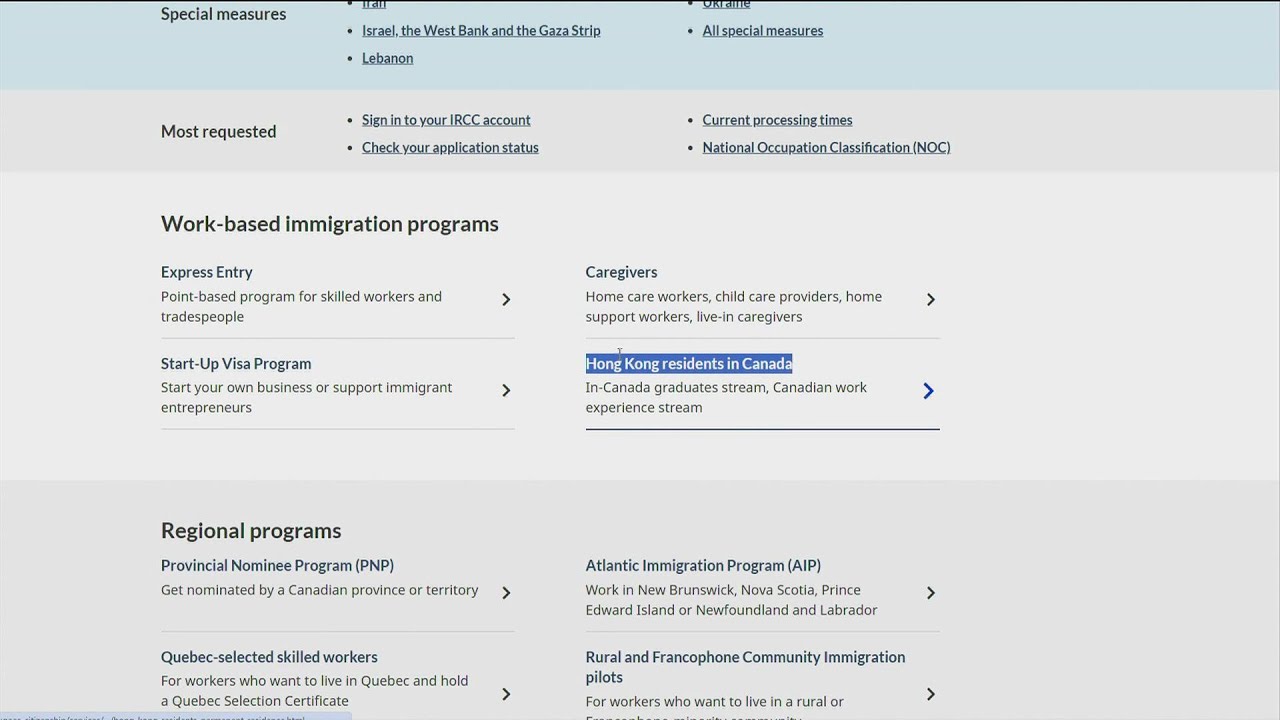Open the Express Entry program heading
The image size is (1280, 720).
click(206, 272)
